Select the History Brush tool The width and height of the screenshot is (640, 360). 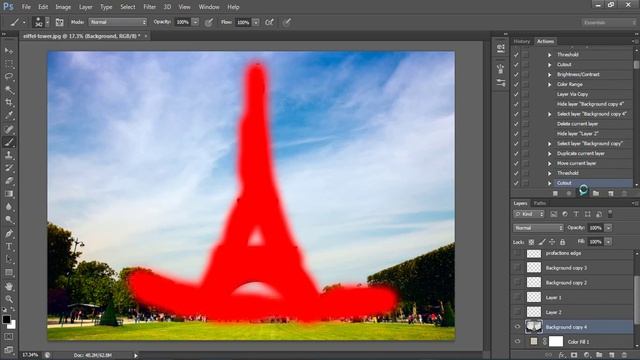(x=9, y=168)
